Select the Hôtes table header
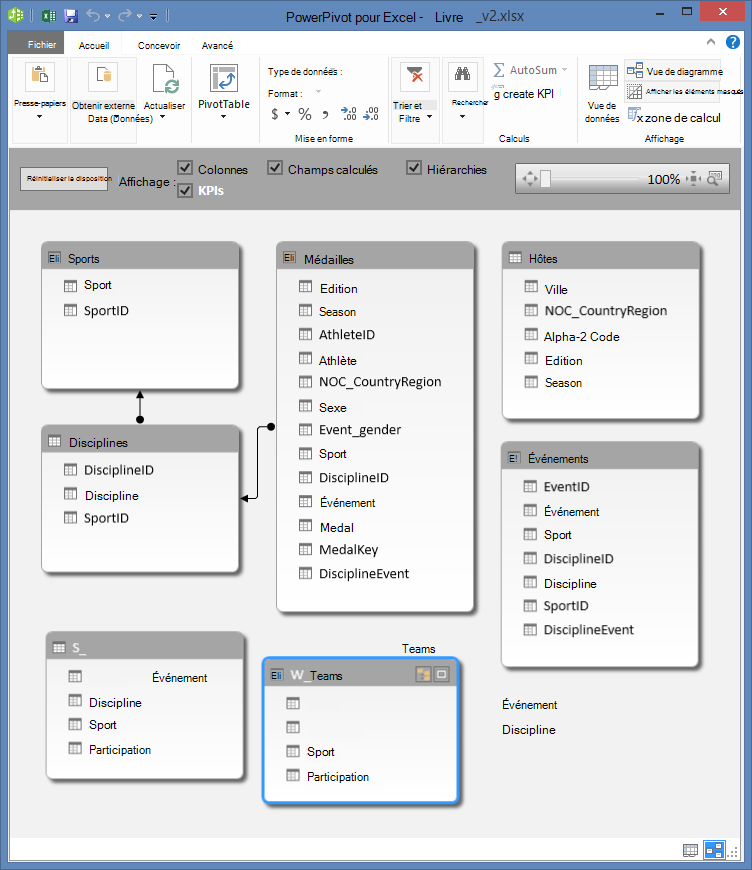752x870 pixels. [x=600, y=258]
